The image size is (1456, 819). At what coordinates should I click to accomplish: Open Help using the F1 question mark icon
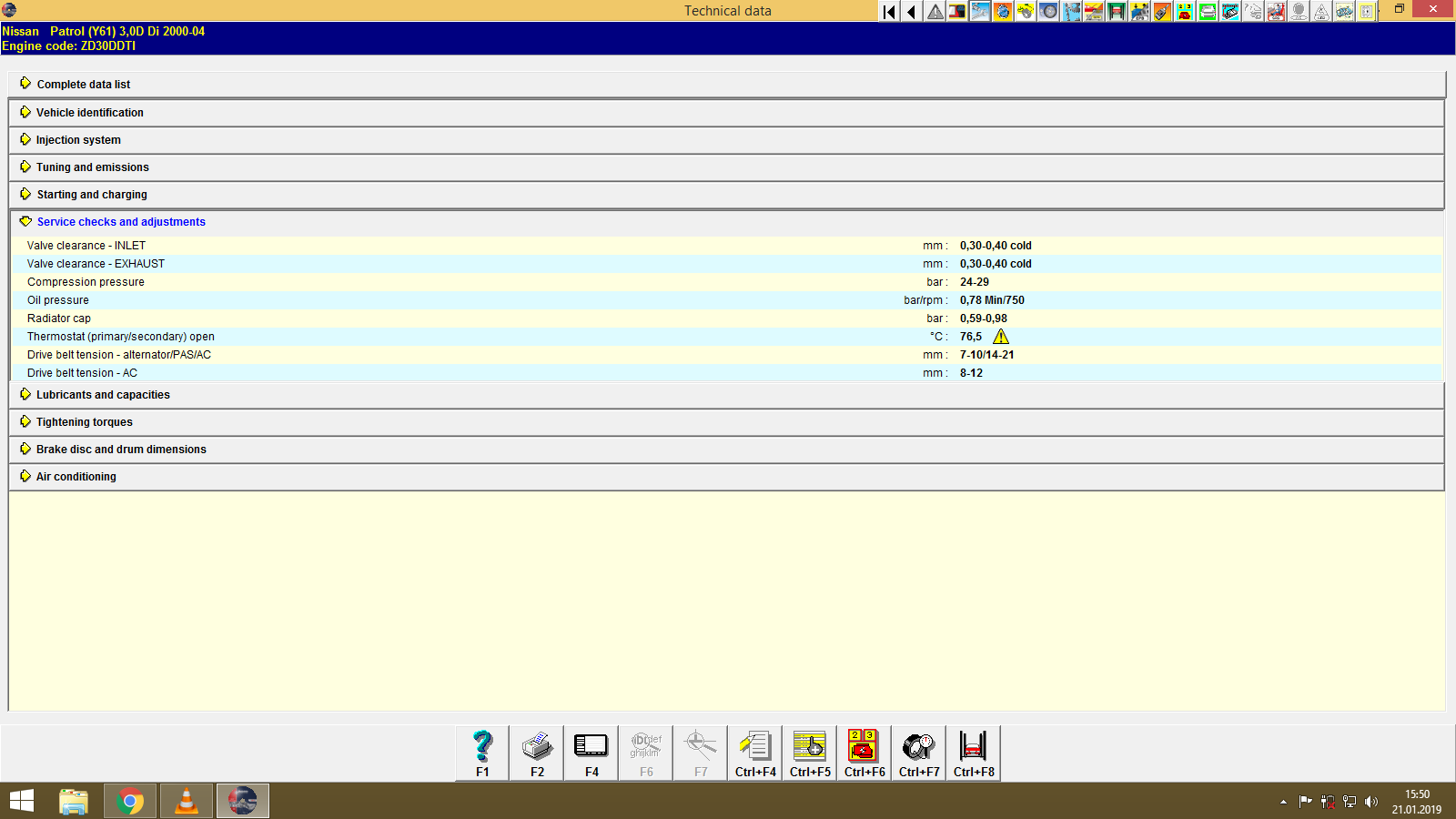[481, 752]
